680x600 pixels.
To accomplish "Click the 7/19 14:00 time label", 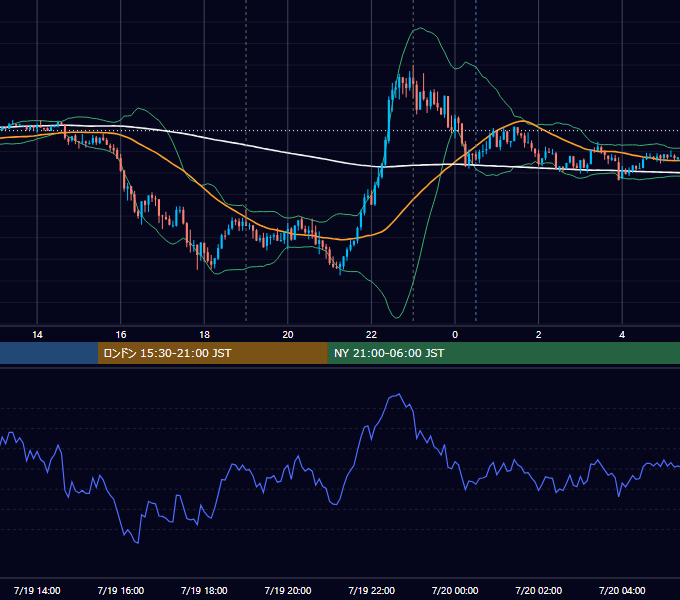I will point(37,590).
